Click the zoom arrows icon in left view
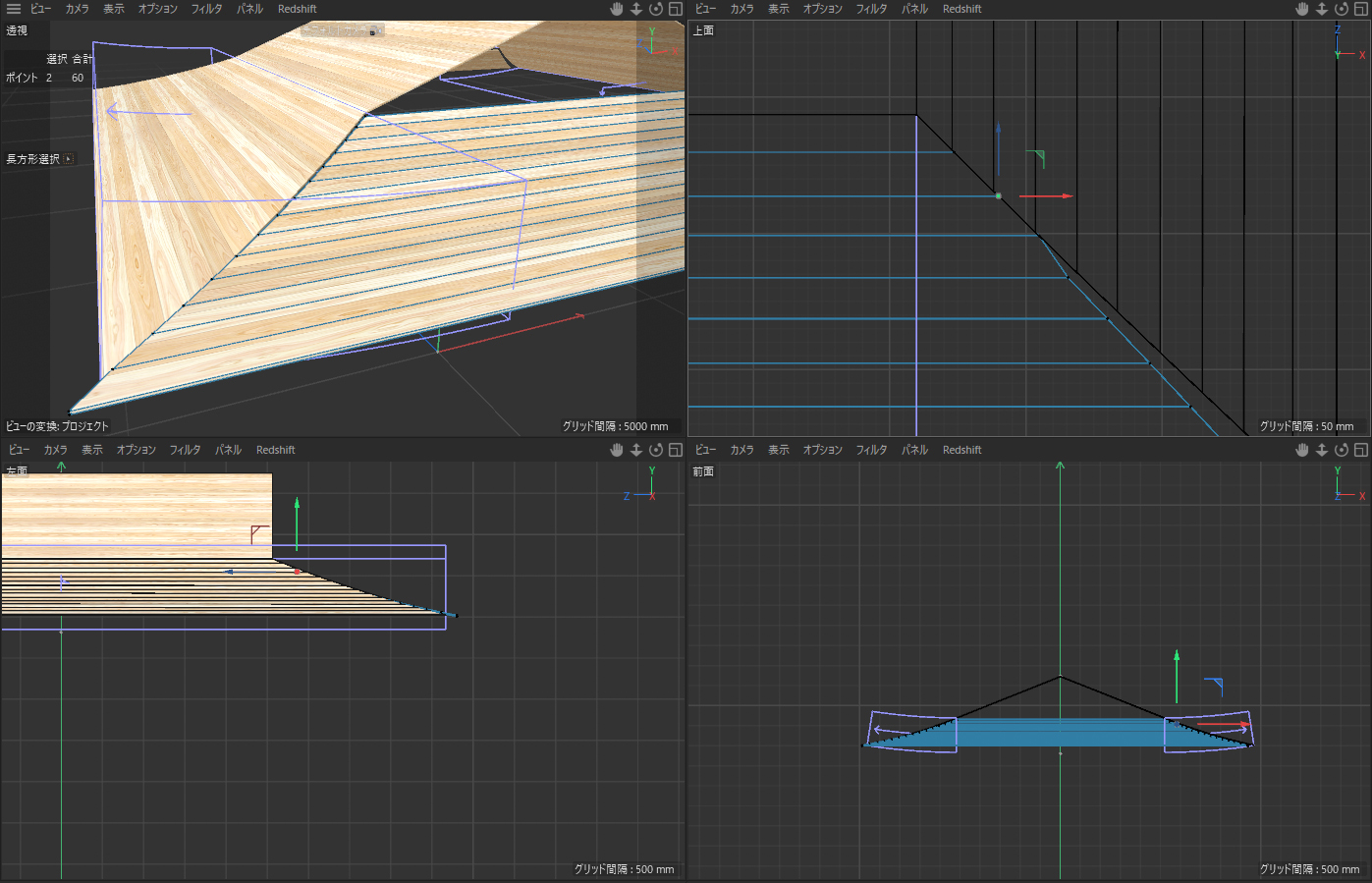 (x=636, y=450)
